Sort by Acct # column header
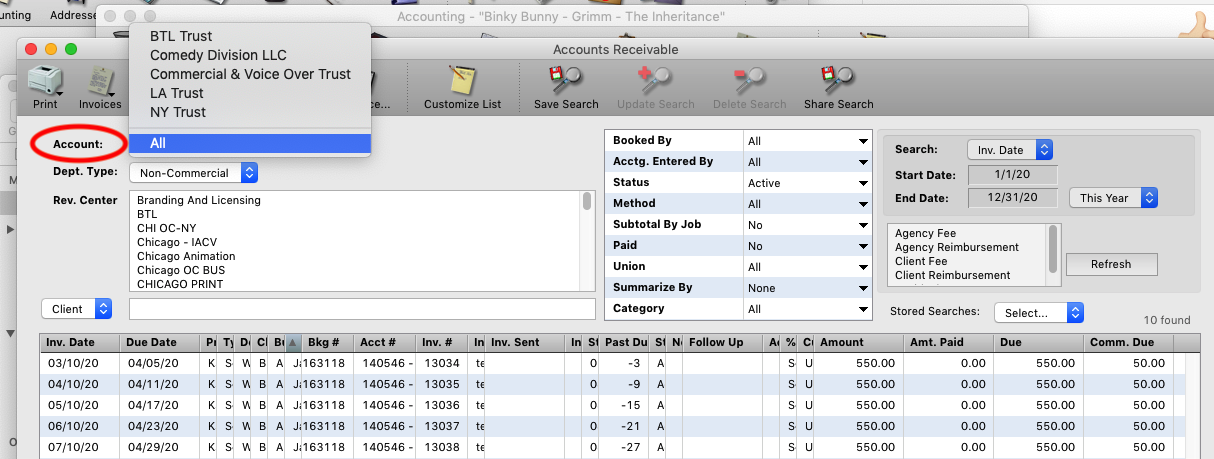The image size is (1214, 459). [386, 342]
